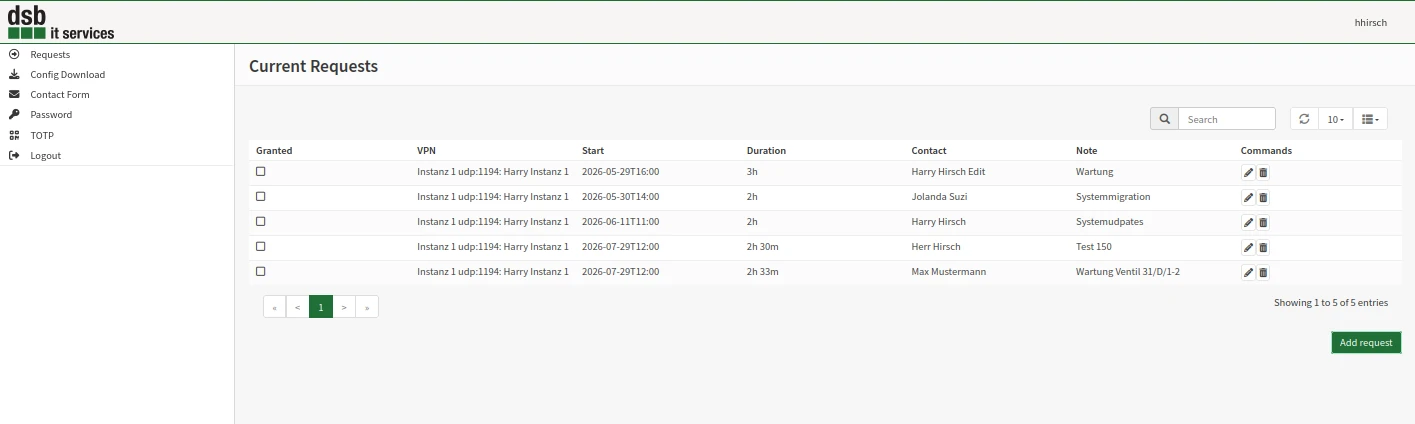The width and height of the screenshot is (1415, 424).
Task: Click the Add request button
Action: coord(1366,342)
